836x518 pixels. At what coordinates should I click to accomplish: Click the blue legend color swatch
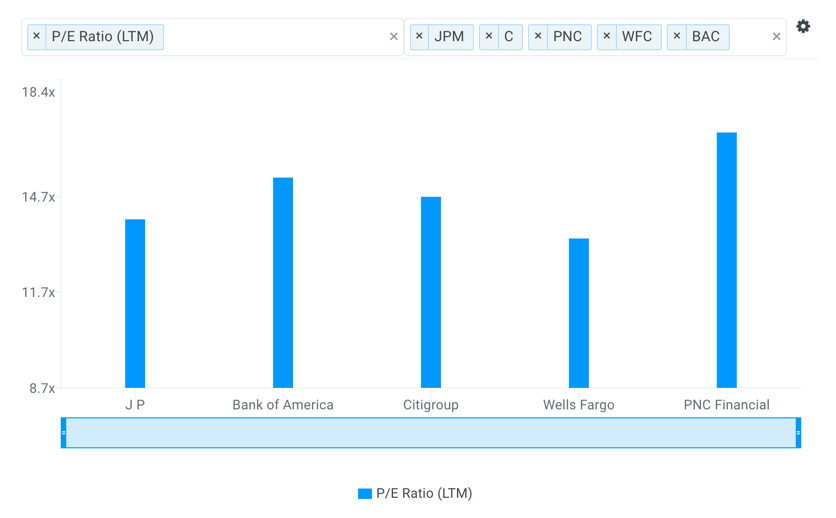[365, 493]
